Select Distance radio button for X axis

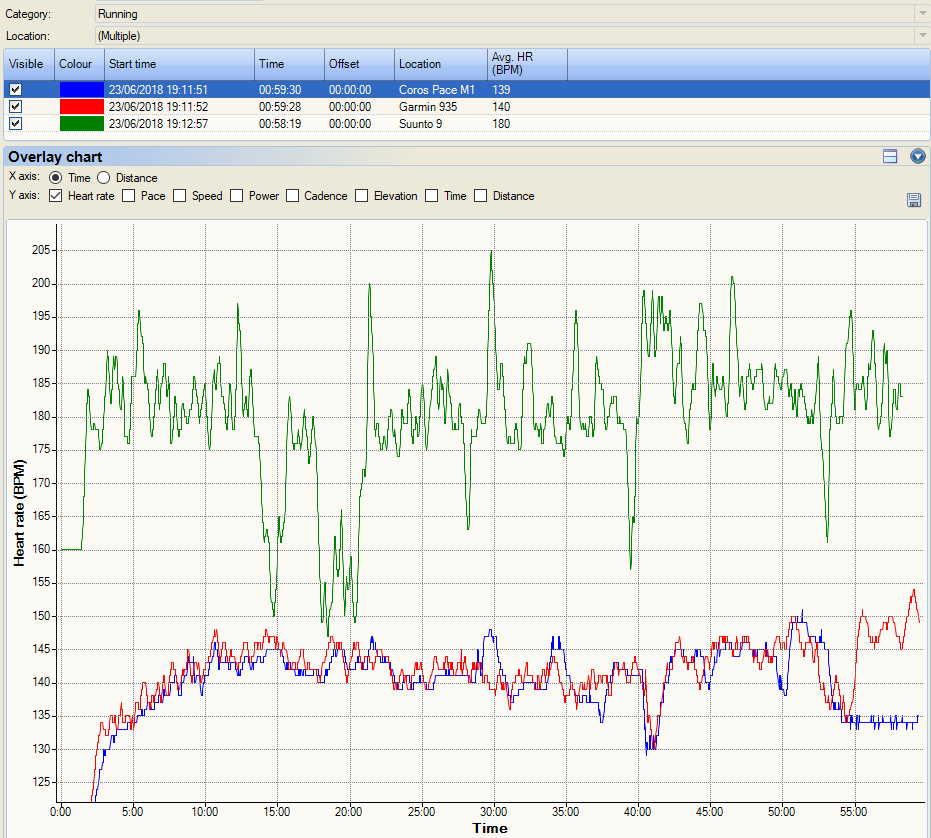(104, 178)
